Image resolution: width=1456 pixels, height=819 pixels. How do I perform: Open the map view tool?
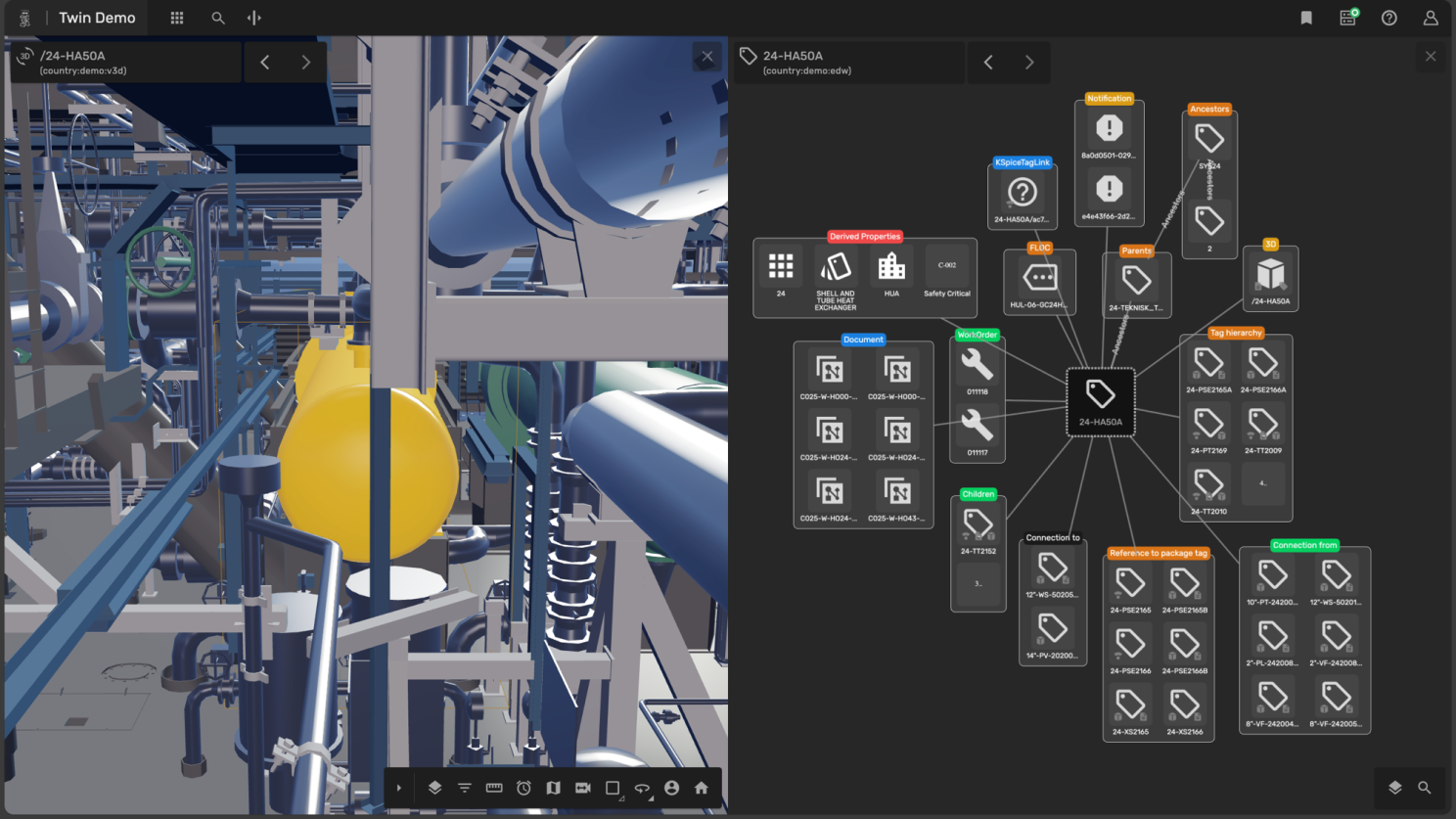tap(553, 788)
